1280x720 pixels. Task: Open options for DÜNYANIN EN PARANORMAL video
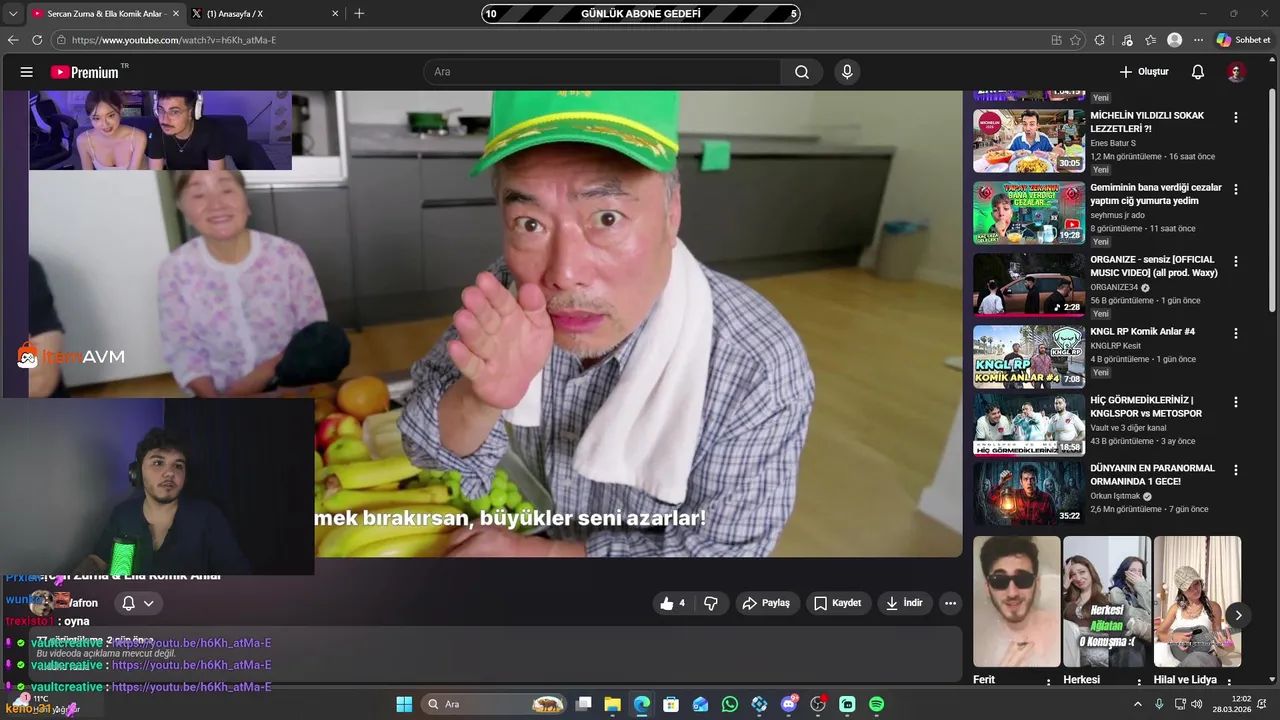point(1236,470)
